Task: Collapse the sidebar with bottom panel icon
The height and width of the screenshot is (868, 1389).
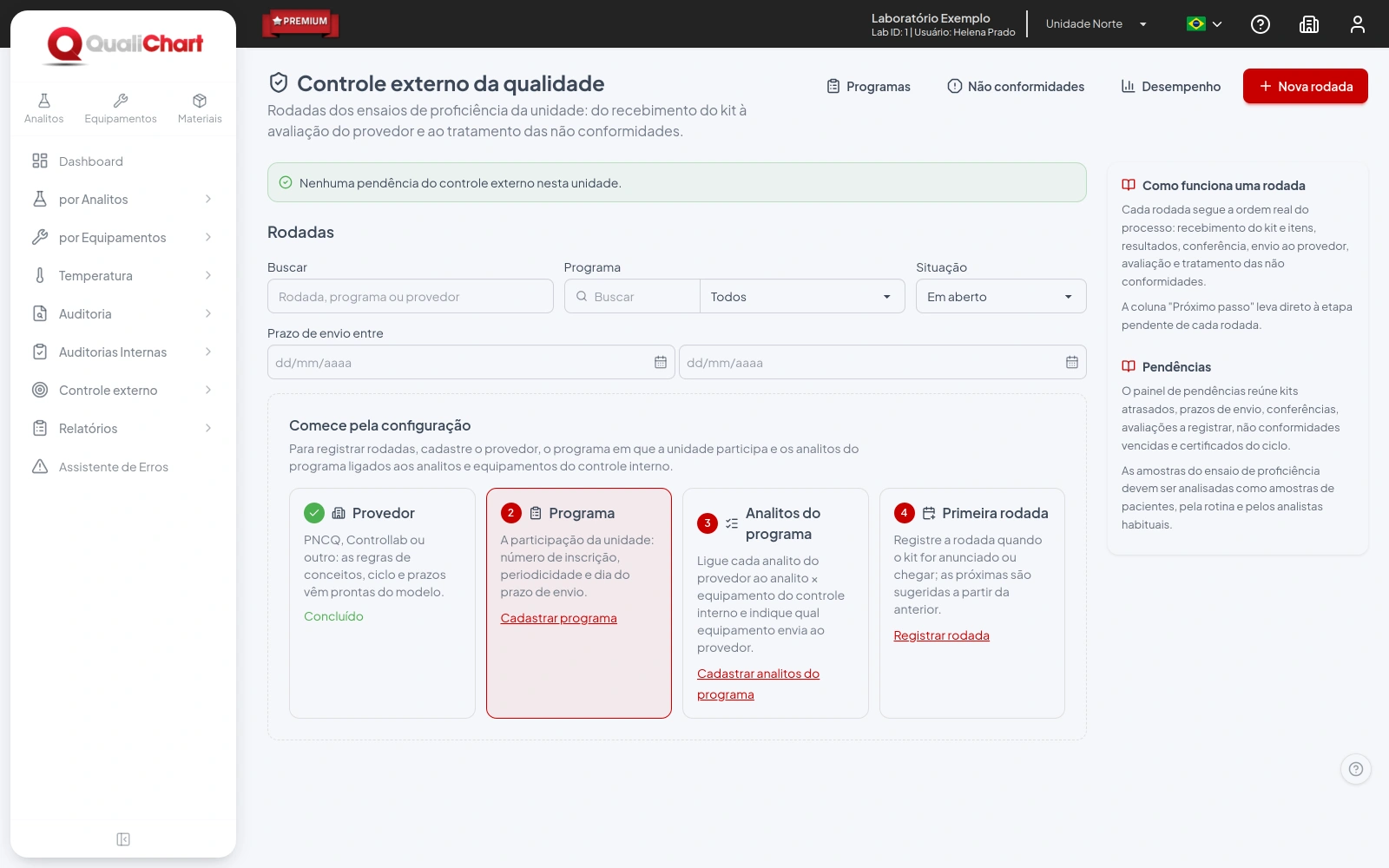Action: point(123,839)
